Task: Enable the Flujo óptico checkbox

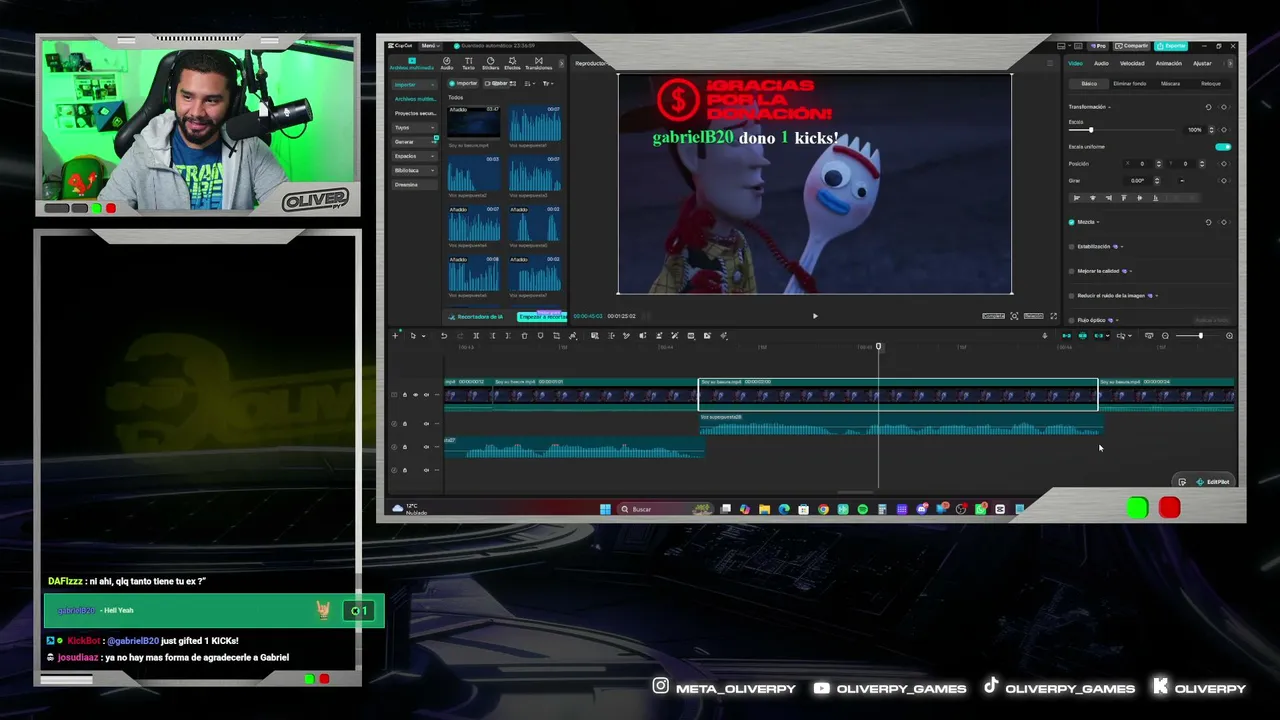Action: [x=1072, y=320]
